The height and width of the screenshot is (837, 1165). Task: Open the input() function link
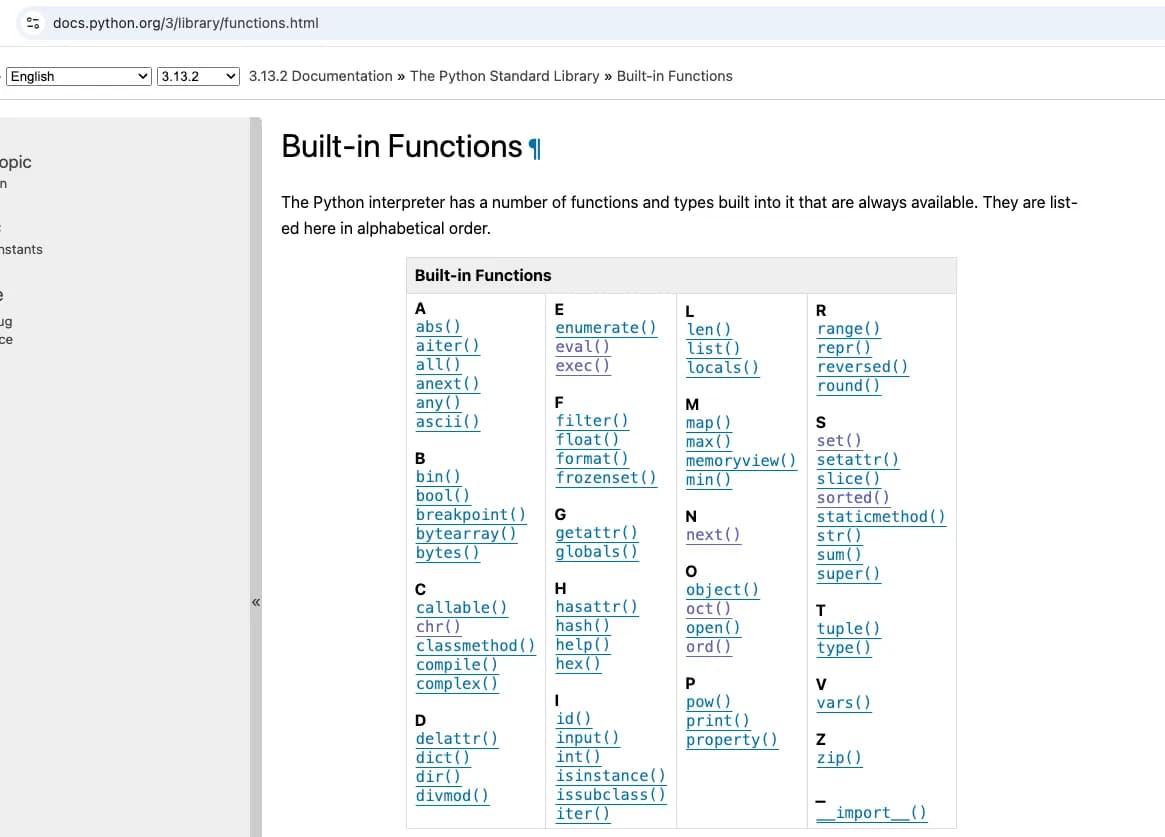pos(587,737)
